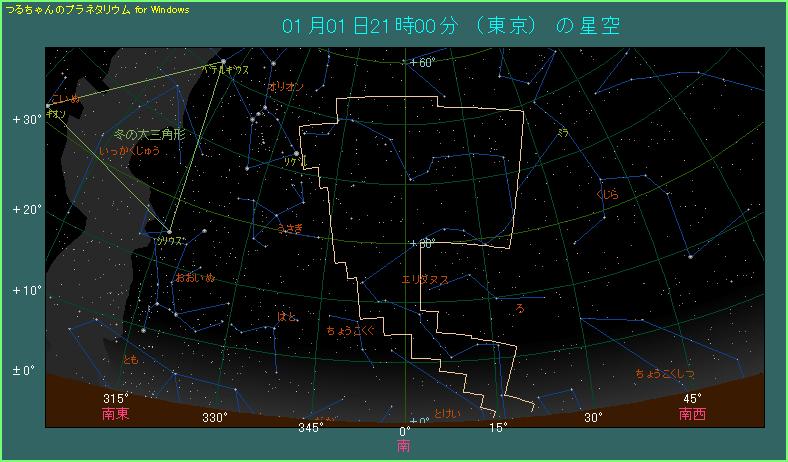788x462 pixels.
Task: Click the star Sirius (シリウス)
Action: click(x=169, y=233)
